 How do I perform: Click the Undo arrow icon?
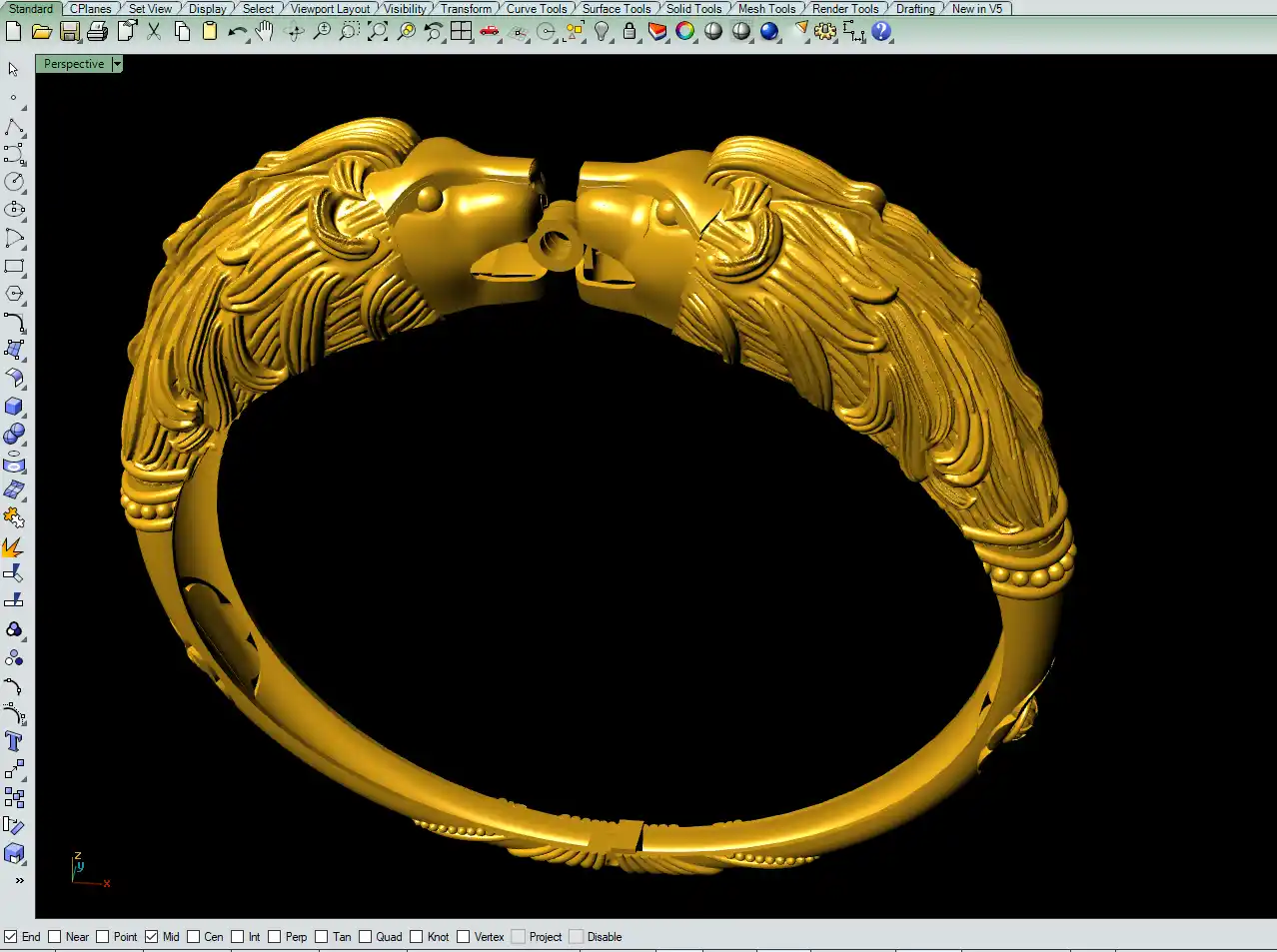238,31
